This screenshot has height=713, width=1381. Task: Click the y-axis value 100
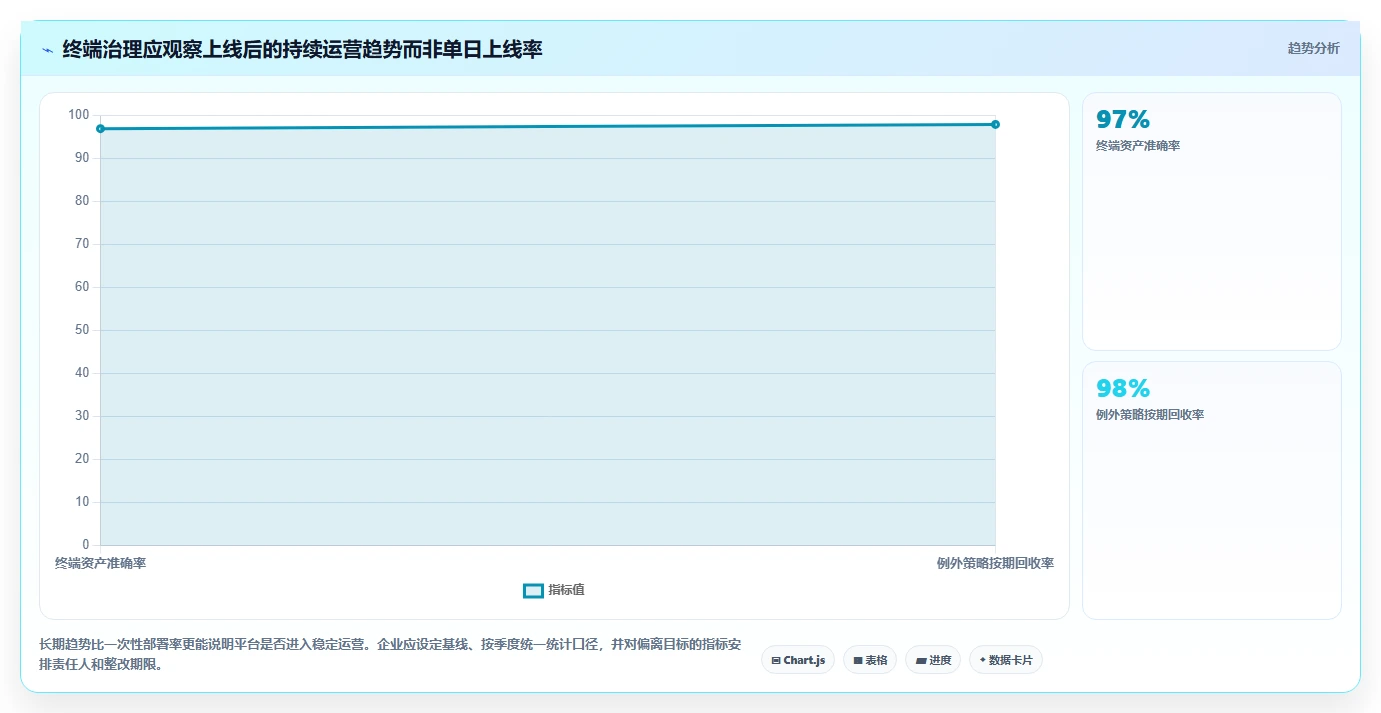tap(79, 115)
